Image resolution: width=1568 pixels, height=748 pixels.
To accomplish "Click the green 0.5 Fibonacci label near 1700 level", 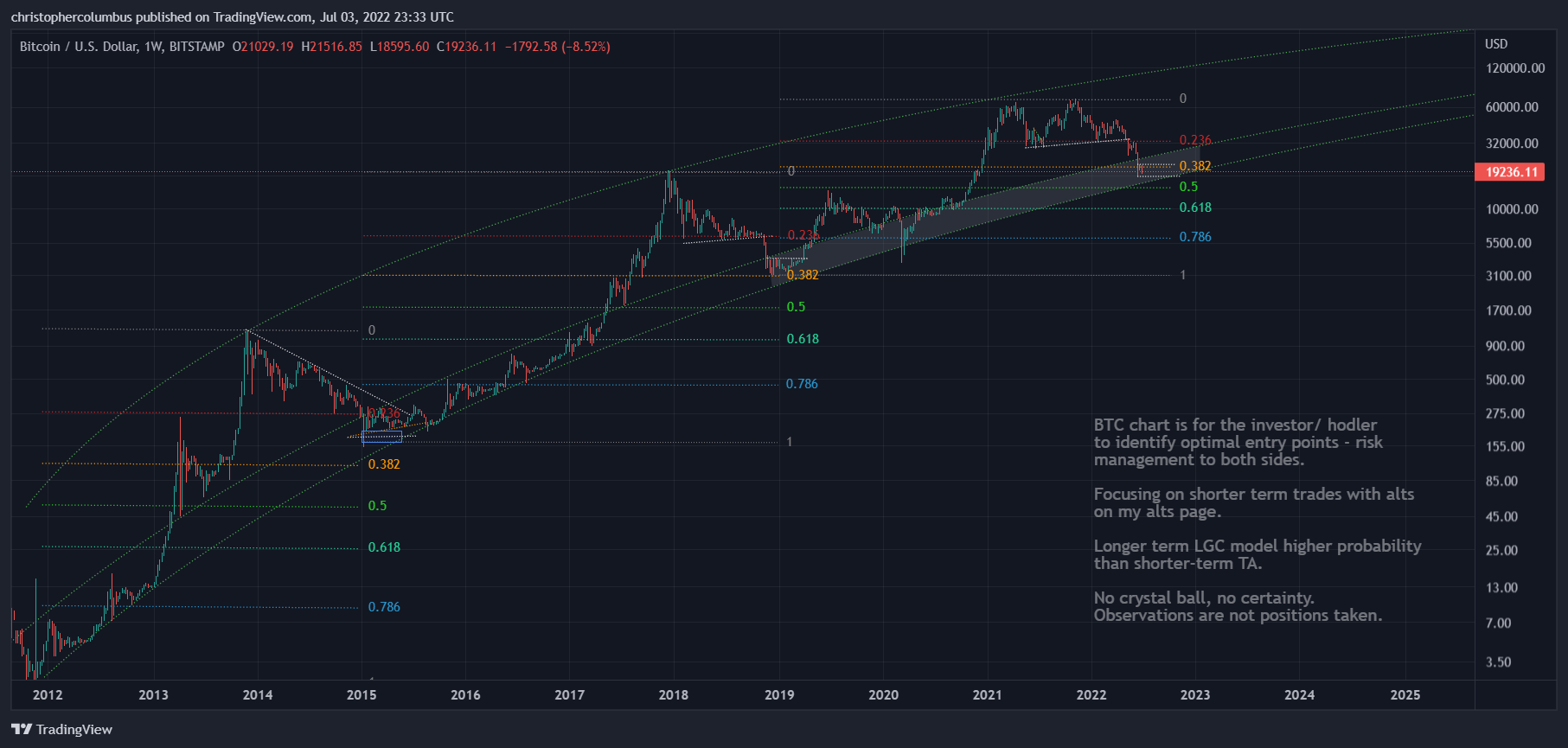I will click(796, 307).
